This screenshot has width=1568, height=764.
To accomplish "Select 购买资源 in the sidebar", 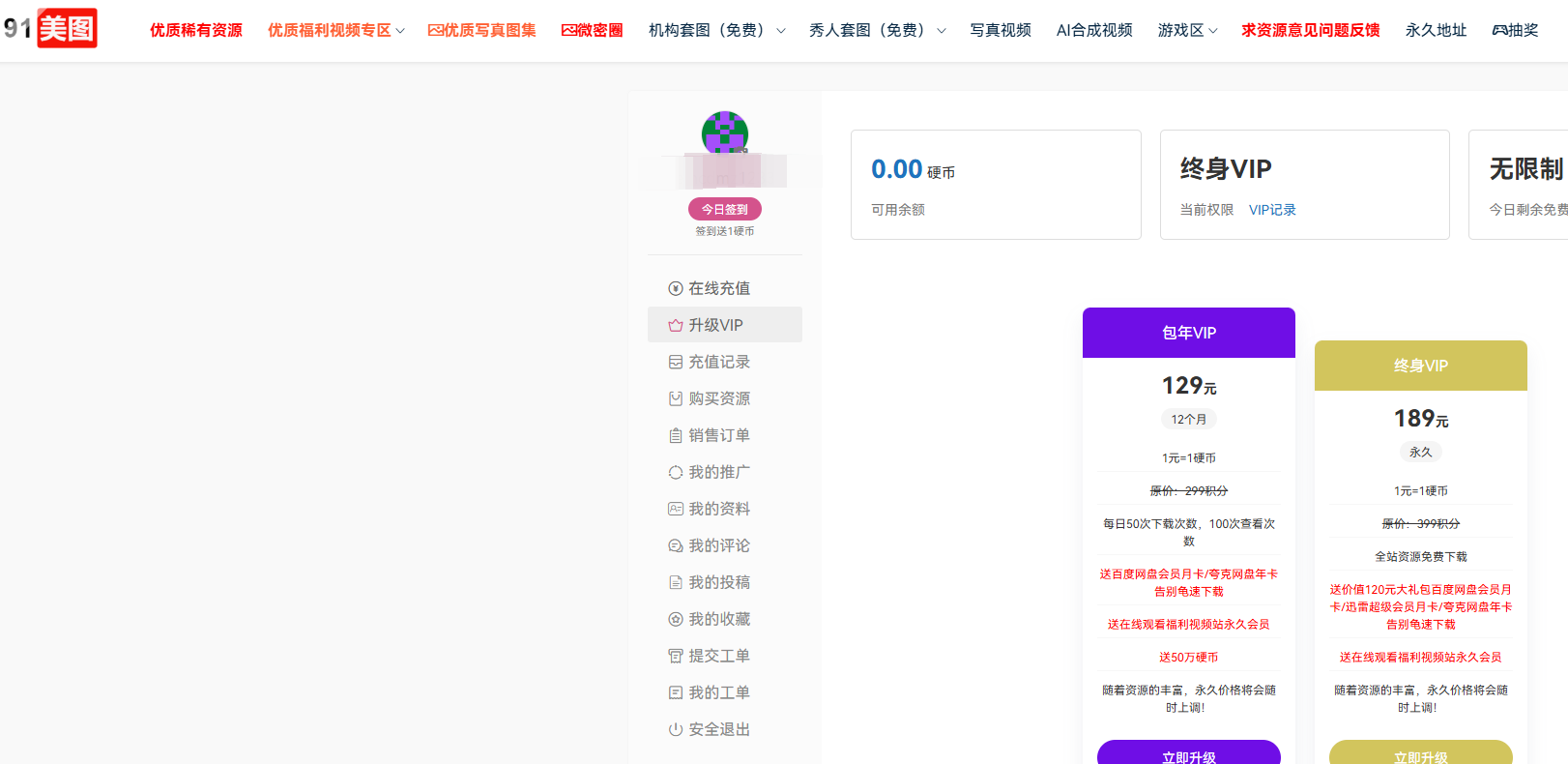I will point(725,398).
